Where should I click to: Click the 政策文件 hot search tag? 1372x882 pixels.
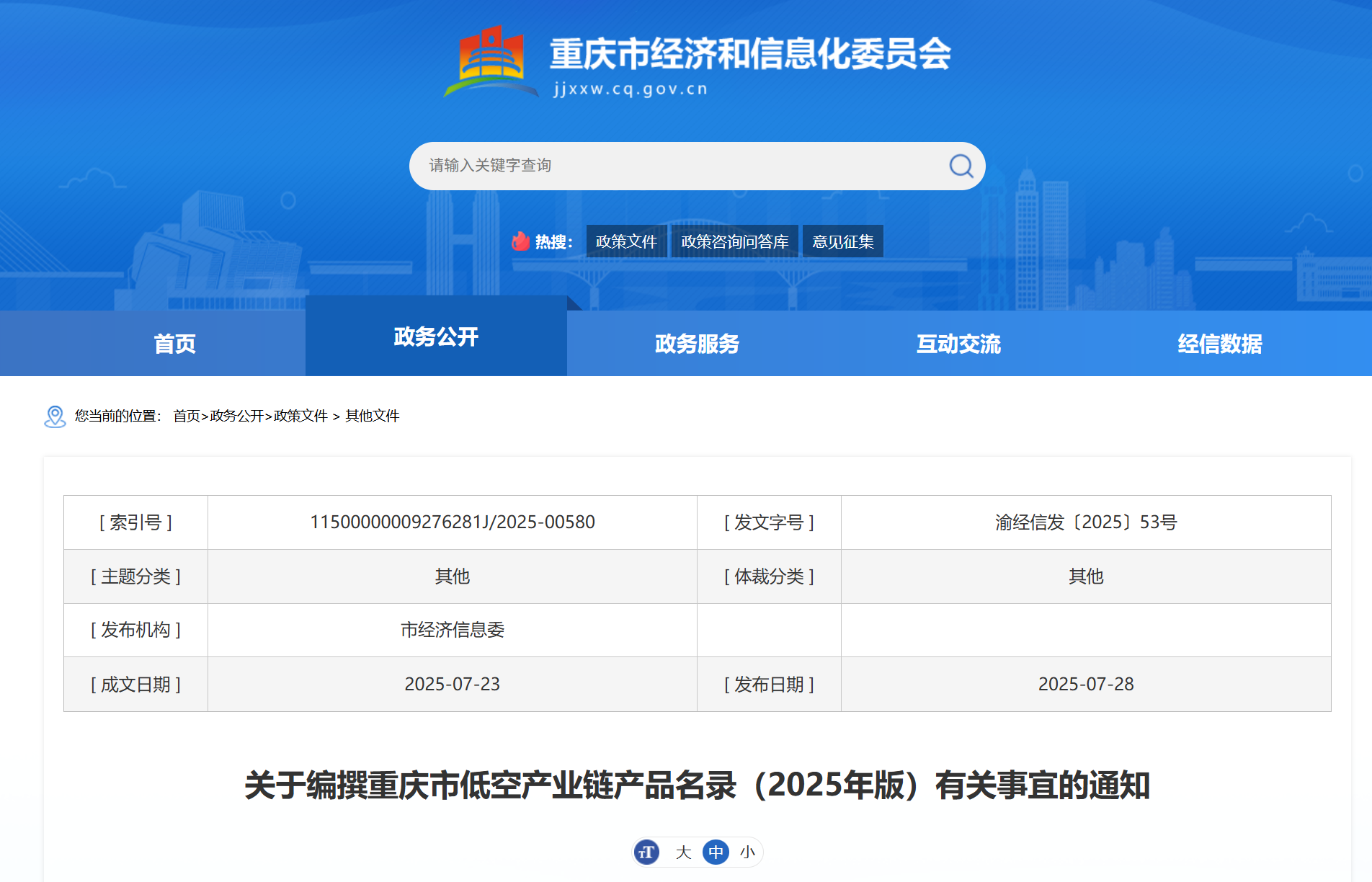tap(626, 241)
